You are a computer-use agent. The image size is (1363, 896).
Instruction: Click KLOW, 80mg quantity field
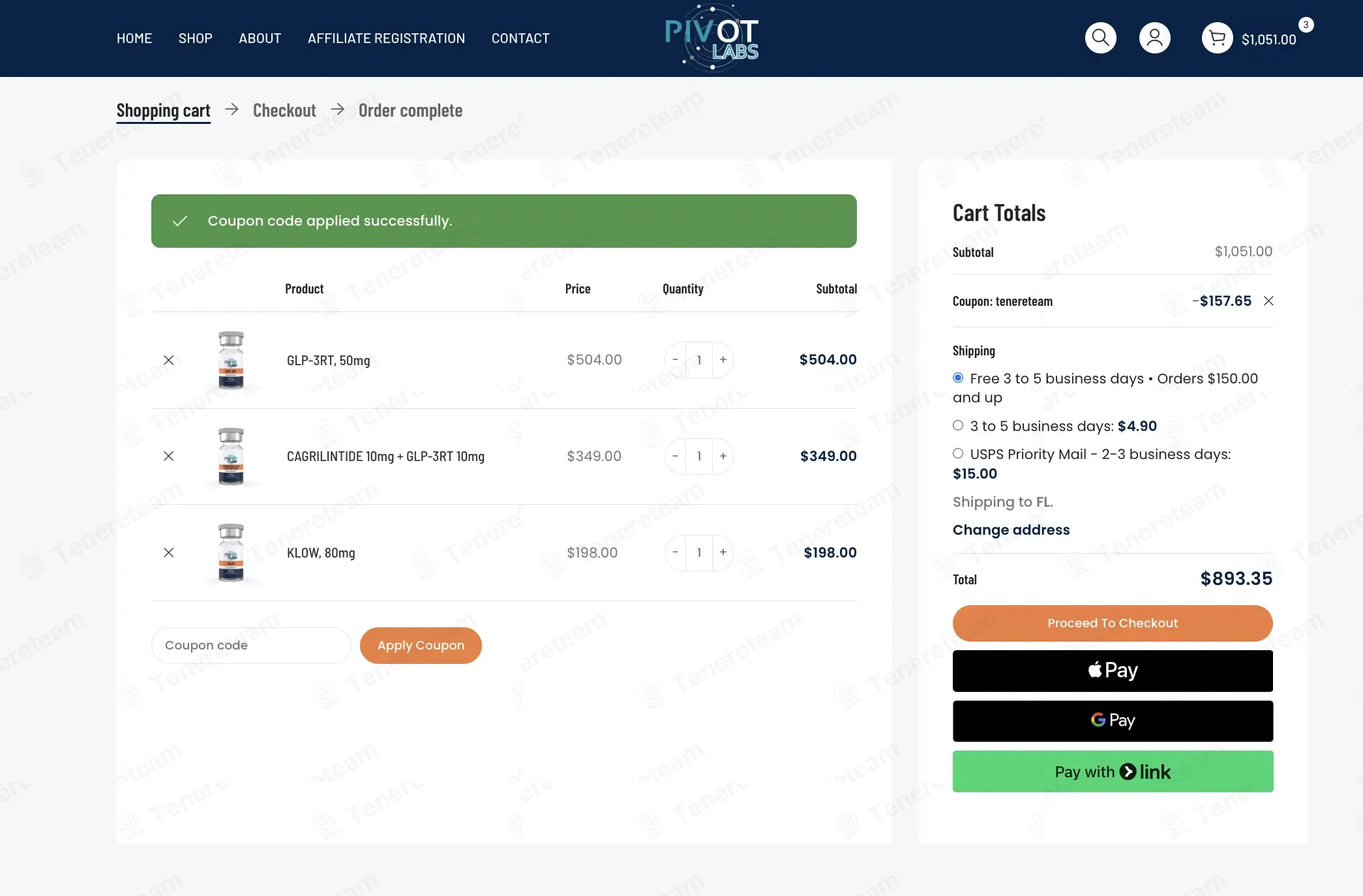pyautogui.click(x=699, y=552)
